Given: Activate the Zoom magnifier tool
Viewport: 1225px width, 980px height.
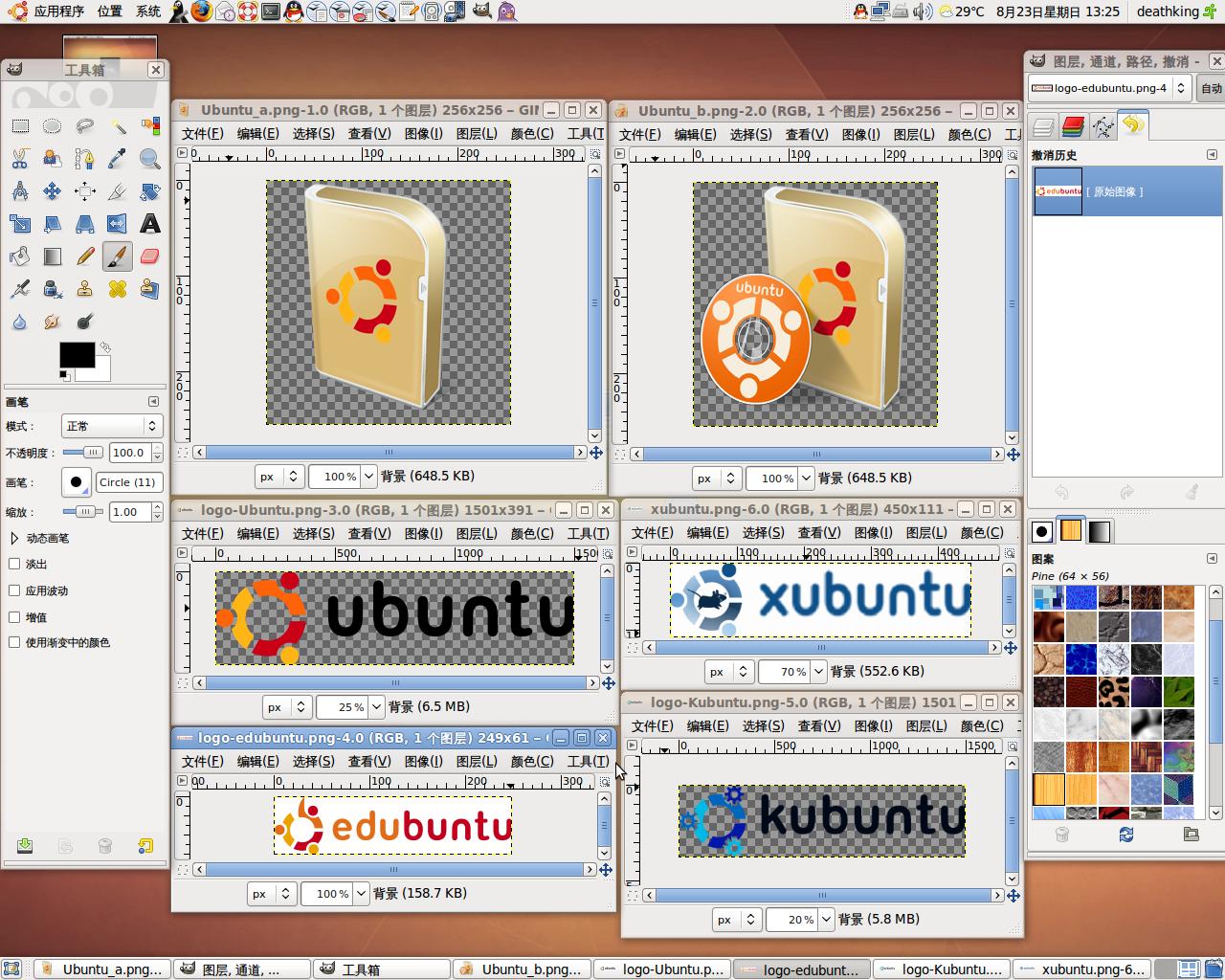Looking at the screenshot, I should (150, 159).
